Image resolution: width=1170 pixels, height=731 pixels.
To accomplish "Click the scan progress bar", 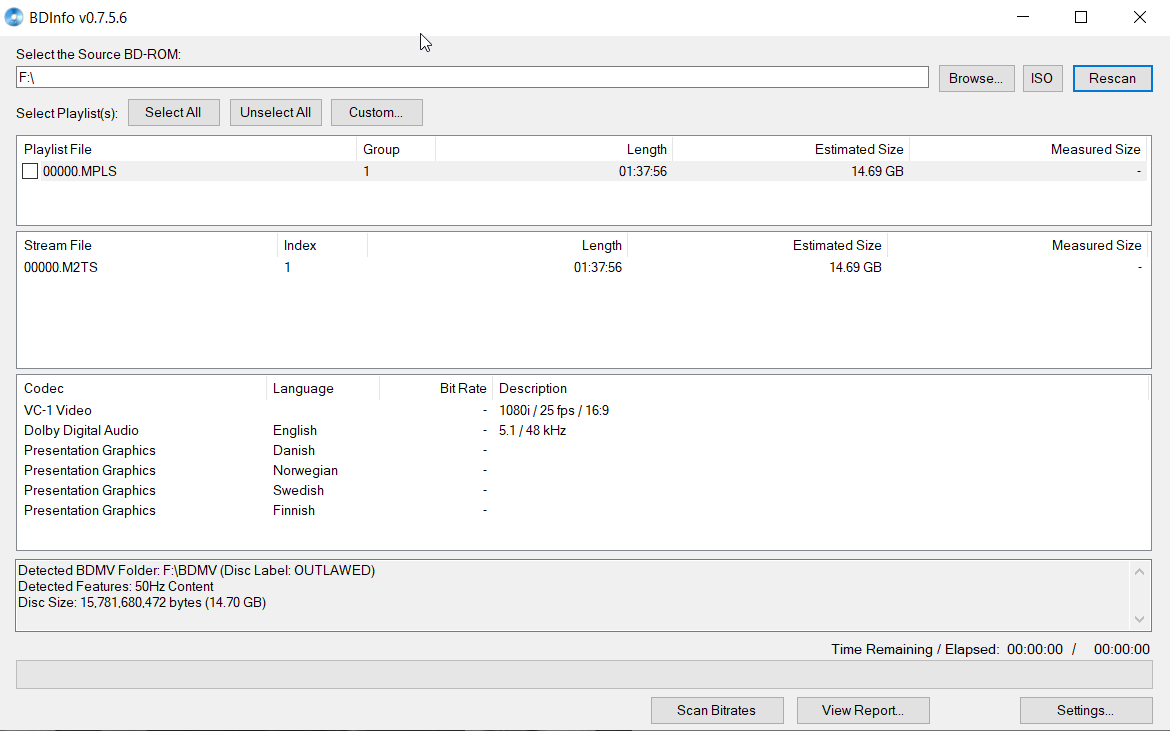I will [x=584, y=674].
